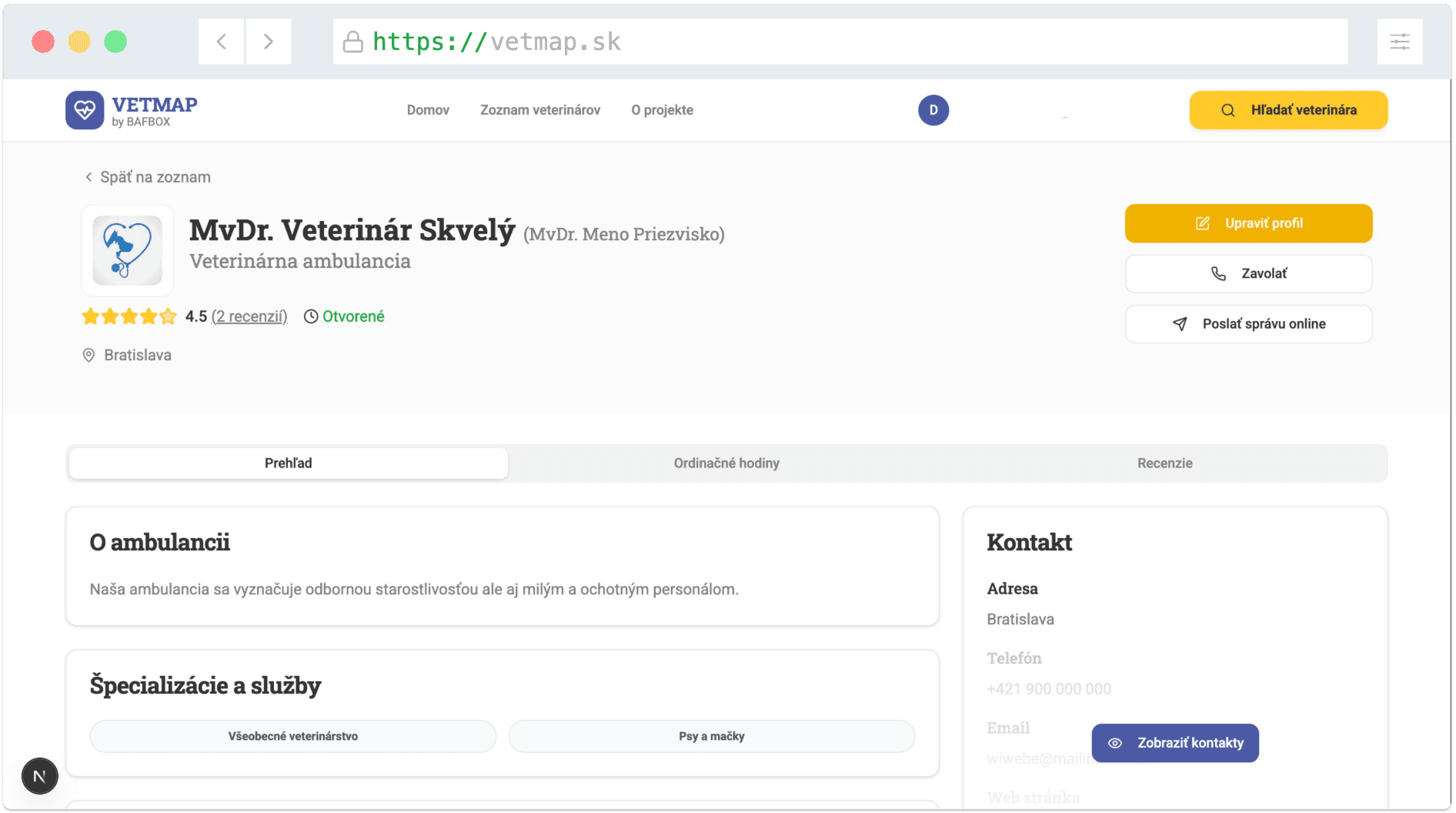The image size is (1456, 813).
Task: Show contacts via the eye icon on Zobraziť kontakty
Action: [x=1114, y=743]
